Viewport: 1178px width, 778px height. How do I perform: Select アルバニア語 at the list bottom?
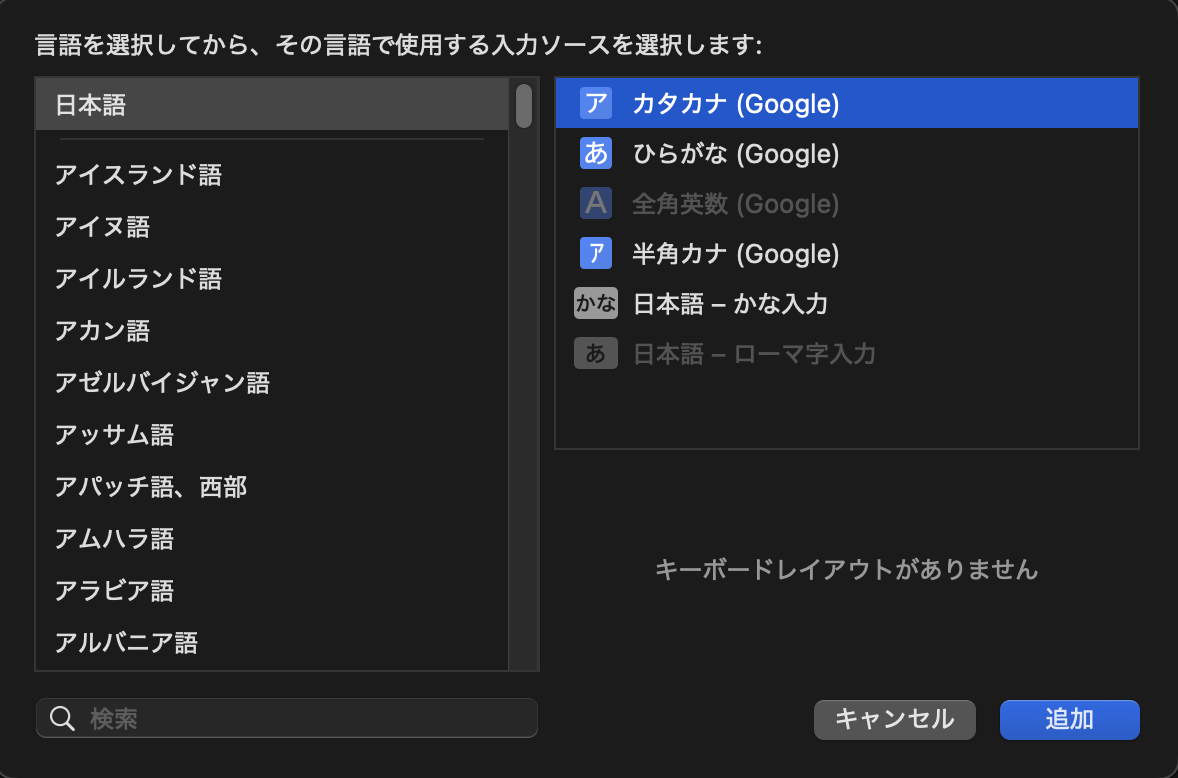click(x=126, y=643)
